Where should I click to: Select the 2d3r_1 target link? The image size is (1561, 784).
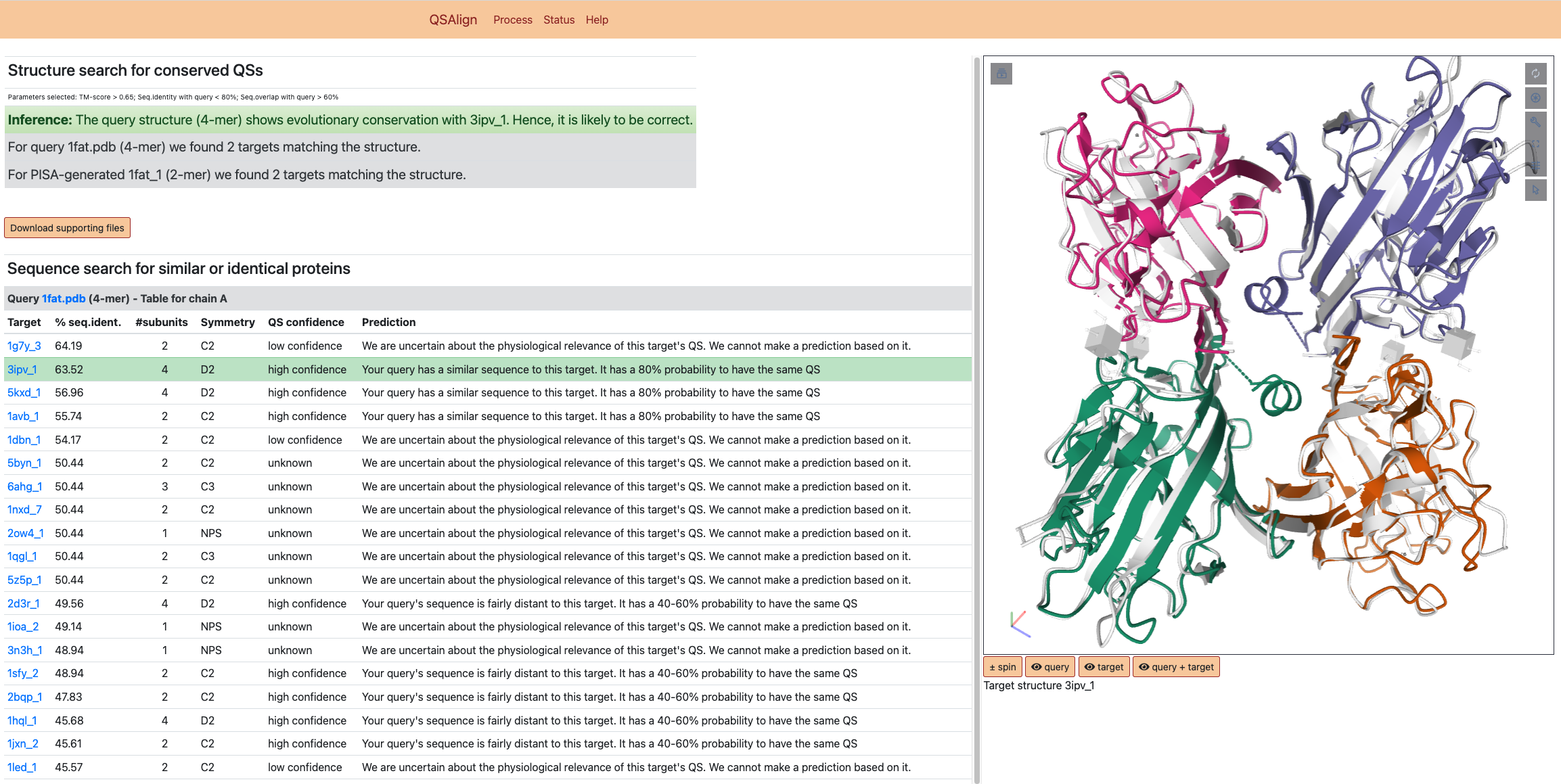click(x=23, y=603)
